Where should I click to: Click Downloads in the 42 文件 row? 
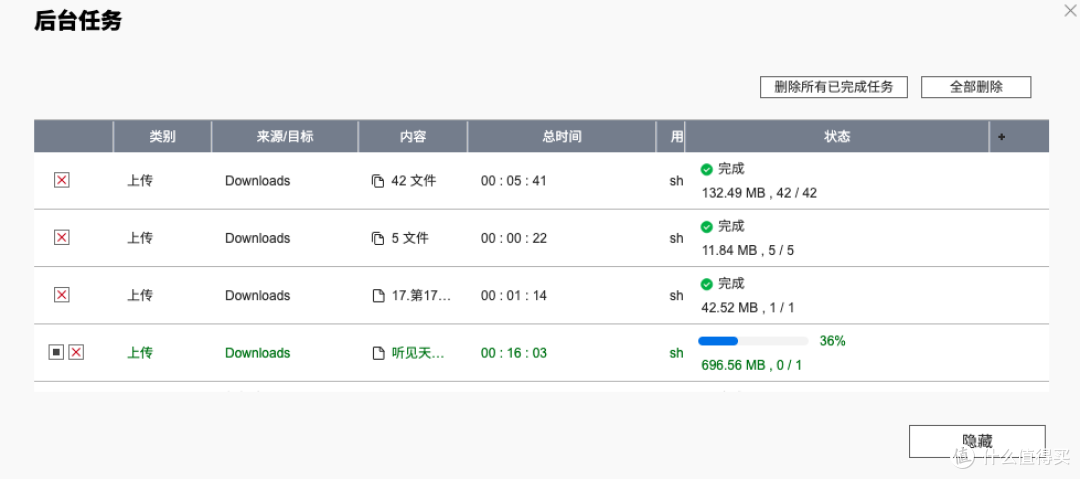258,181
